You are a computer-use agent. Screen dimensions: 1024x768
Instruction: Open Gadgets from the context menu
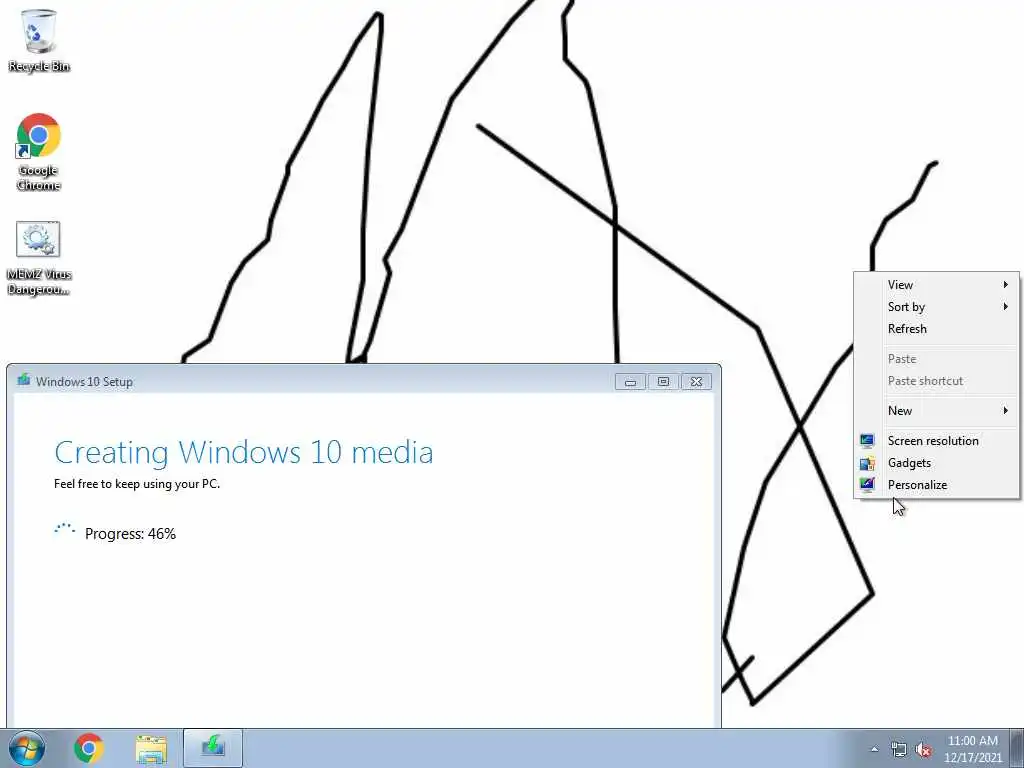tap(936, 463)
